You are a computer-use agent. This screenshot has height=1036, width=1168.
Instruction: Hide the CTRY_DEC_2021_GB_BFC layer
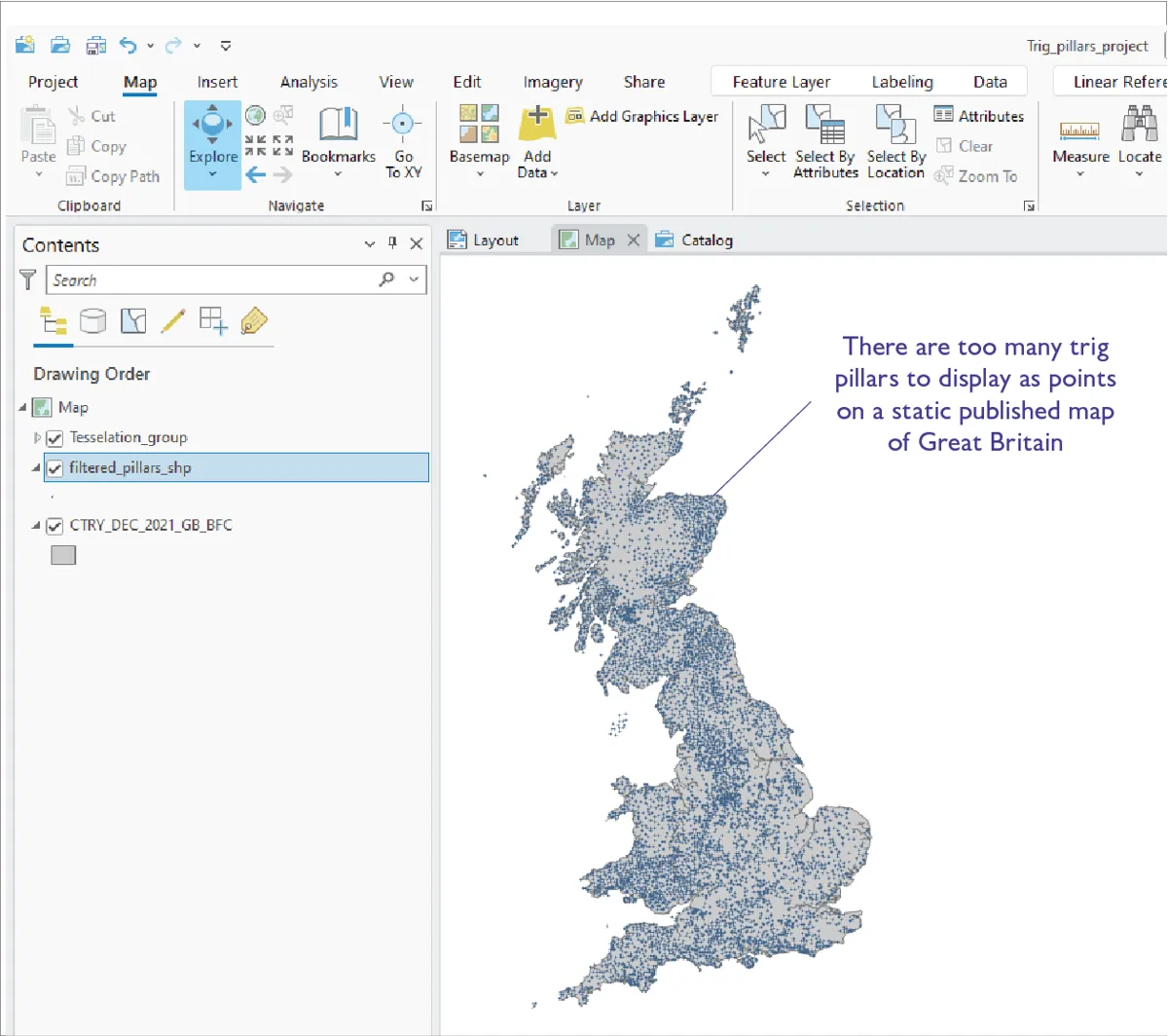click(55, 526)
